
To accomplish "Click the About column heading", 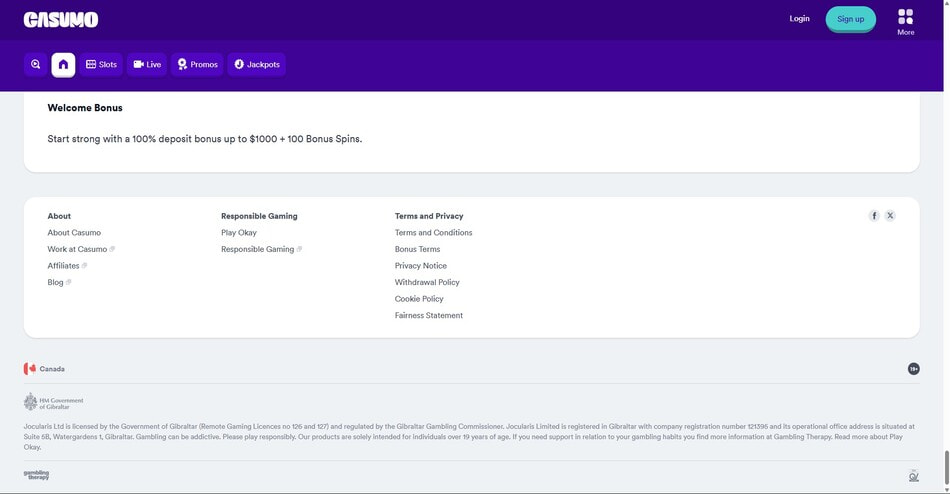I will pos(59,216).
